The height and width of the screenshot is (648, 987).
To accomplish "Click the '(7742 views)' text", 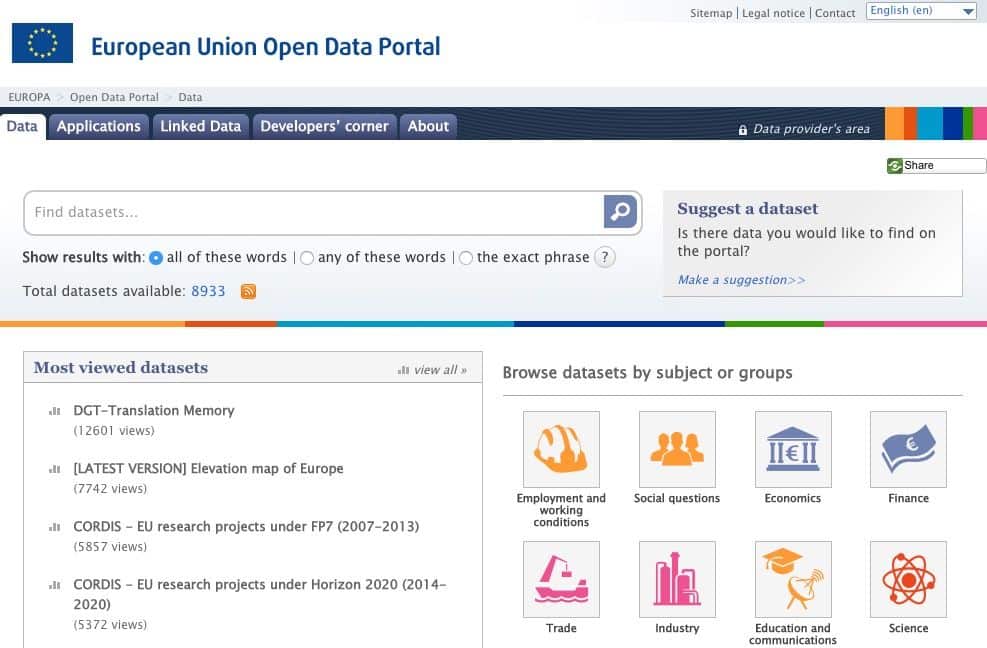I will [x=110, y=489].
